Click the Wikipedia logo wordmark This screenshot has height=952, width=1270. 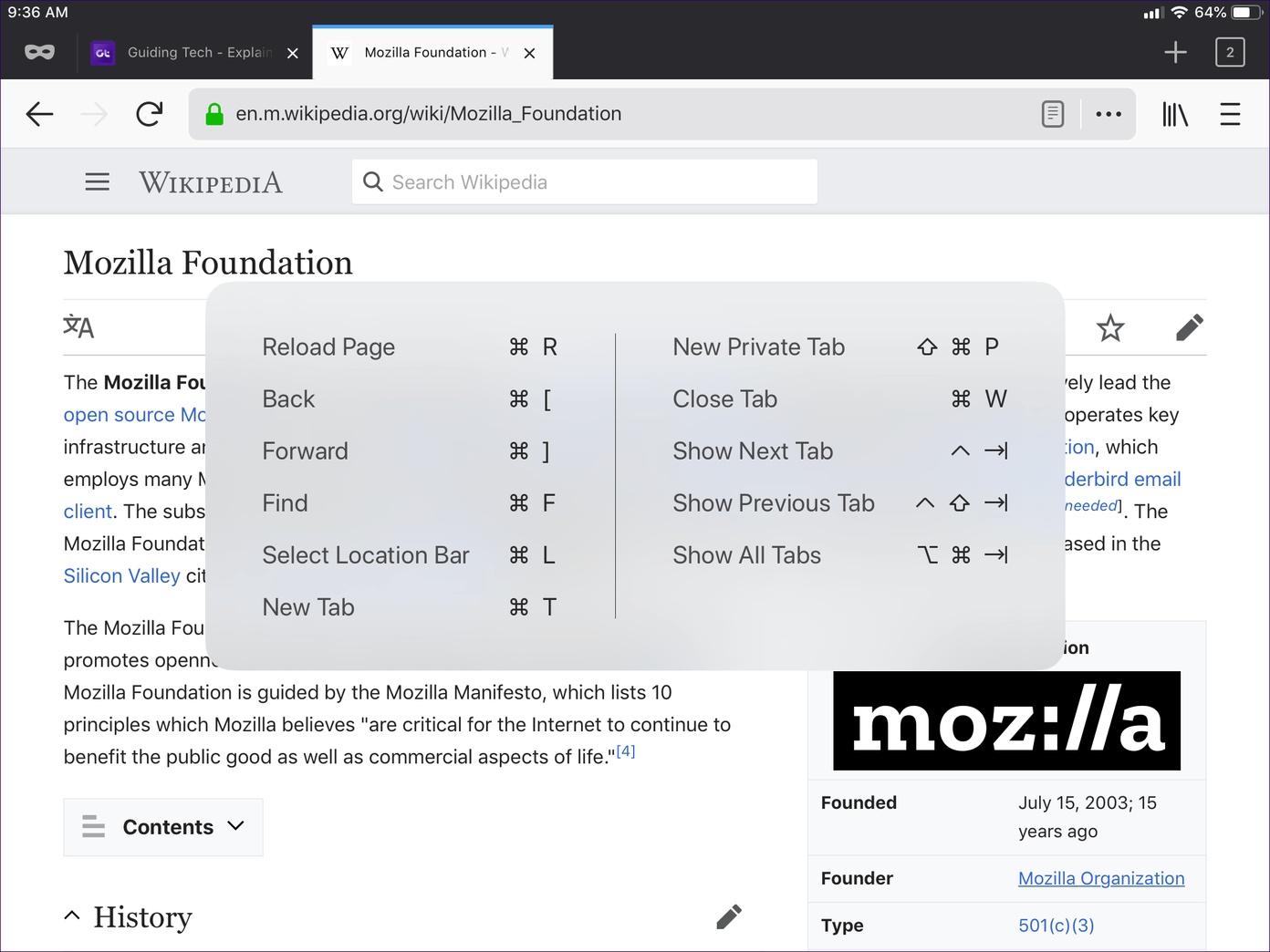pos(211,182)
